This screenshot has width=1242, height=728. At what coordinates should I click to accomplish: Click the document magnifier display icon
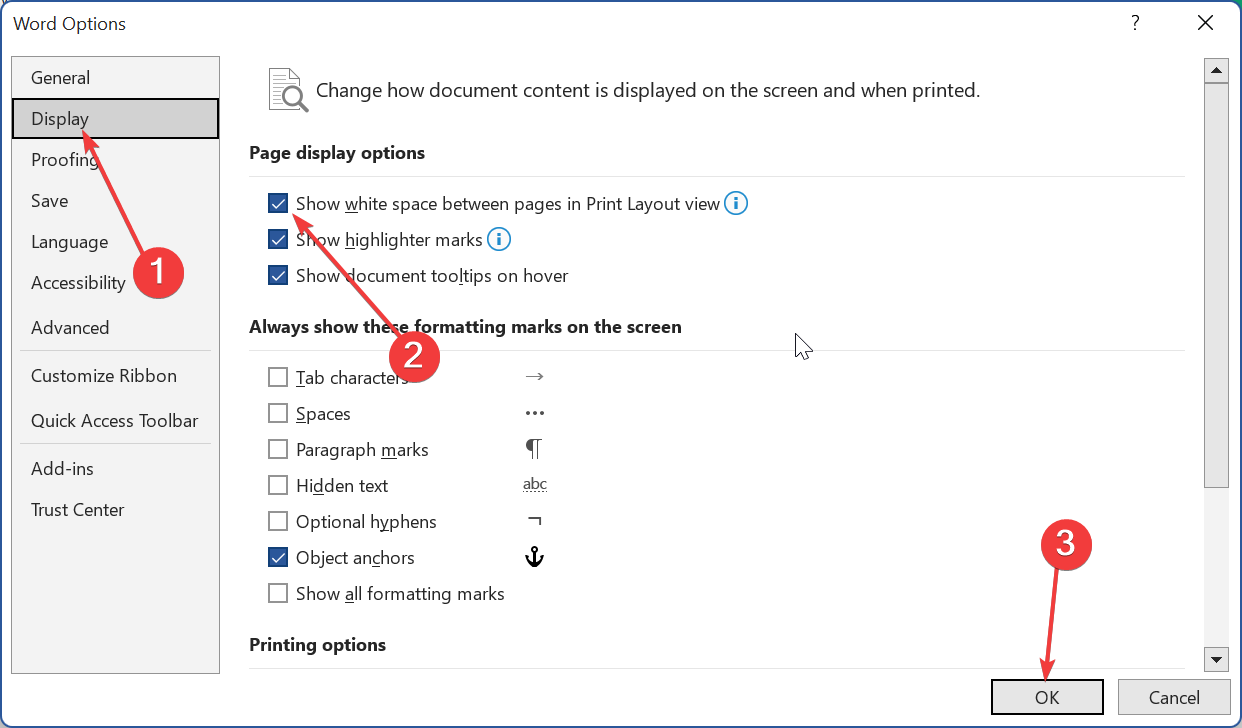(x=287, y=89)
